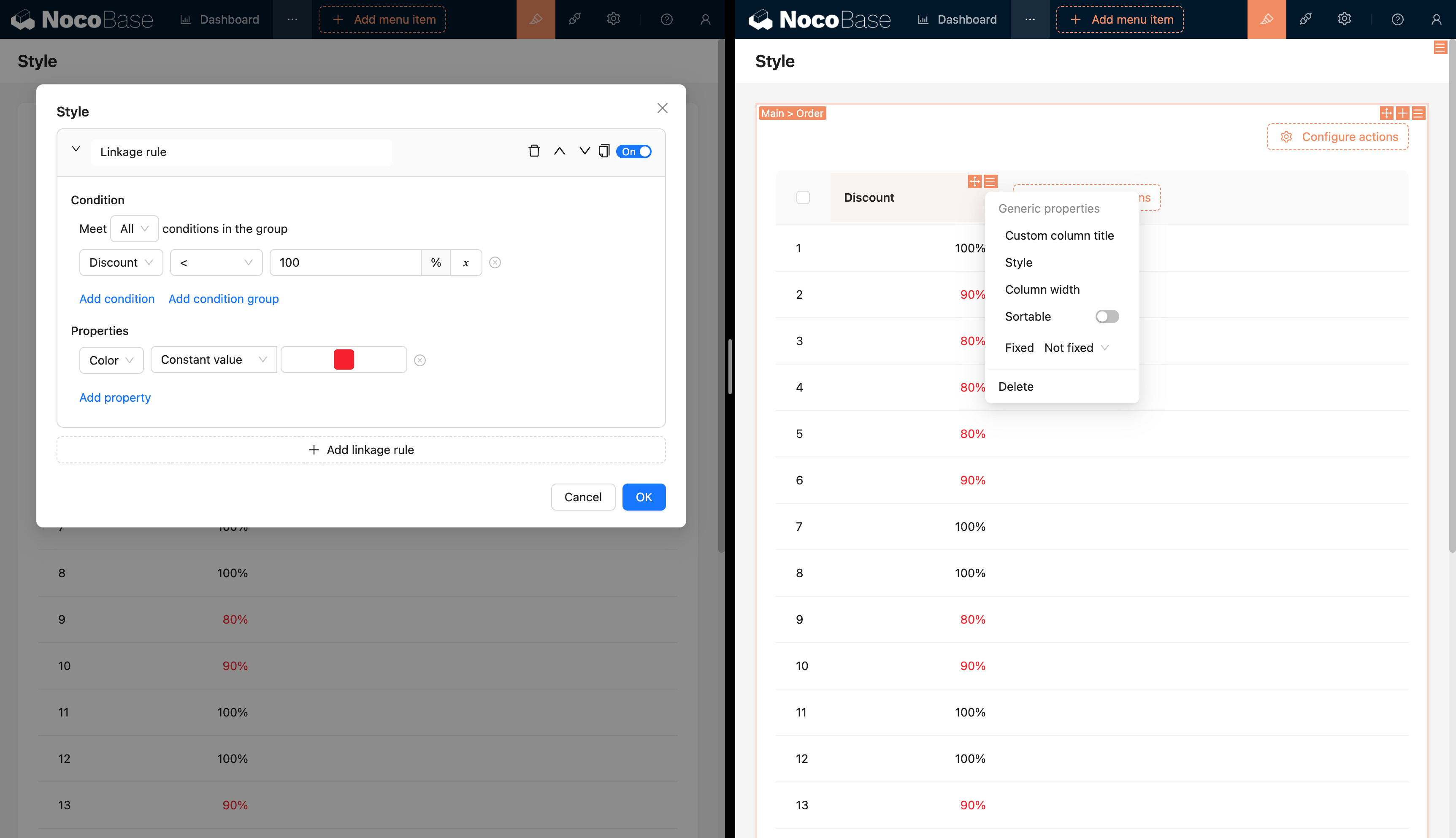Select Custom column title menu entry
This screenshot has height=838, width=1456.
[x=1059, y=235]
